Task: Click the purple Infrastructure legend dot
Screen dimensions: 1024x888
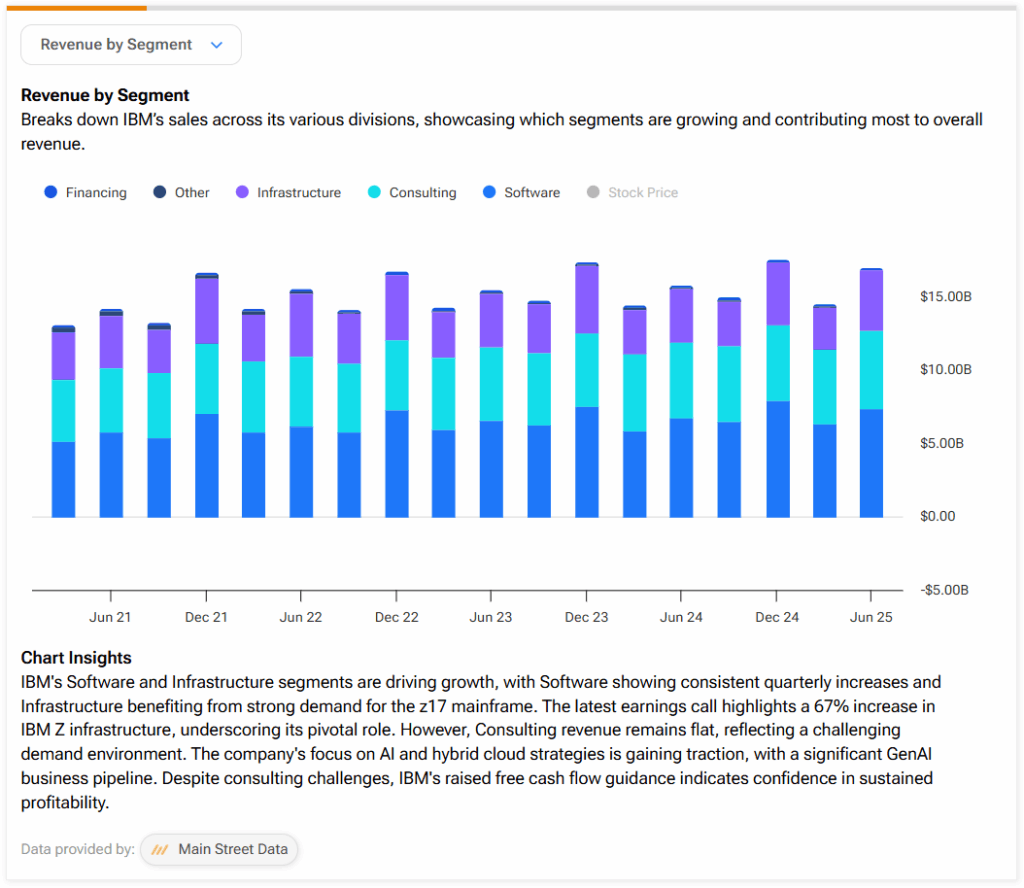Action: click(x=242, y=193)
